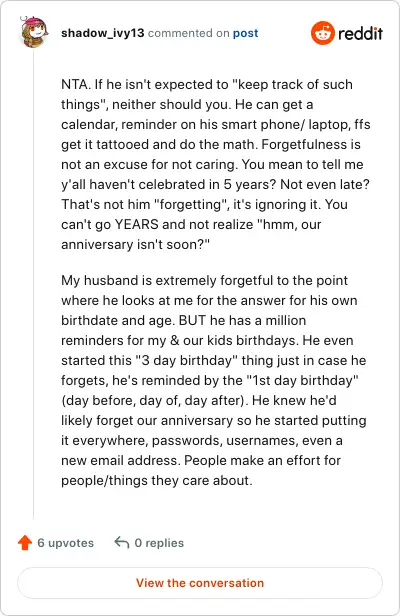Image resolution: width=400 pixels, height=616 pixels.
Task: Click the quoted phrase "1st day birthday"
Action: pos(303,380)
